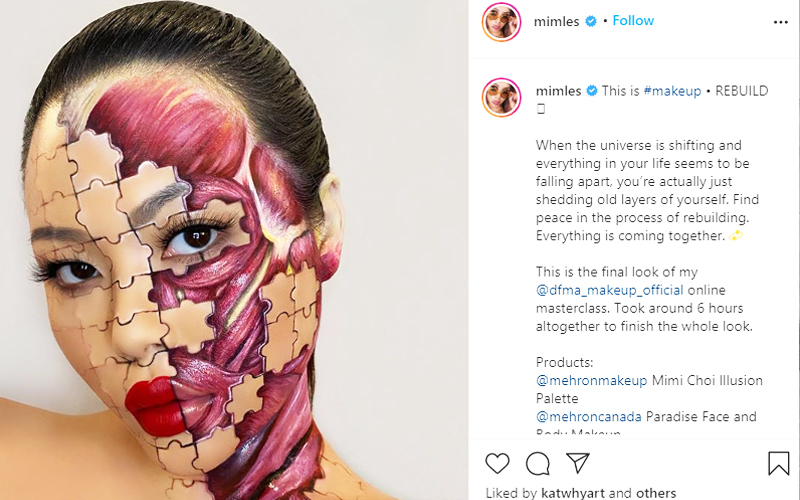800x500 pixels.
Task: Open the comment speech bubble icon
Action: click(538, 463)
